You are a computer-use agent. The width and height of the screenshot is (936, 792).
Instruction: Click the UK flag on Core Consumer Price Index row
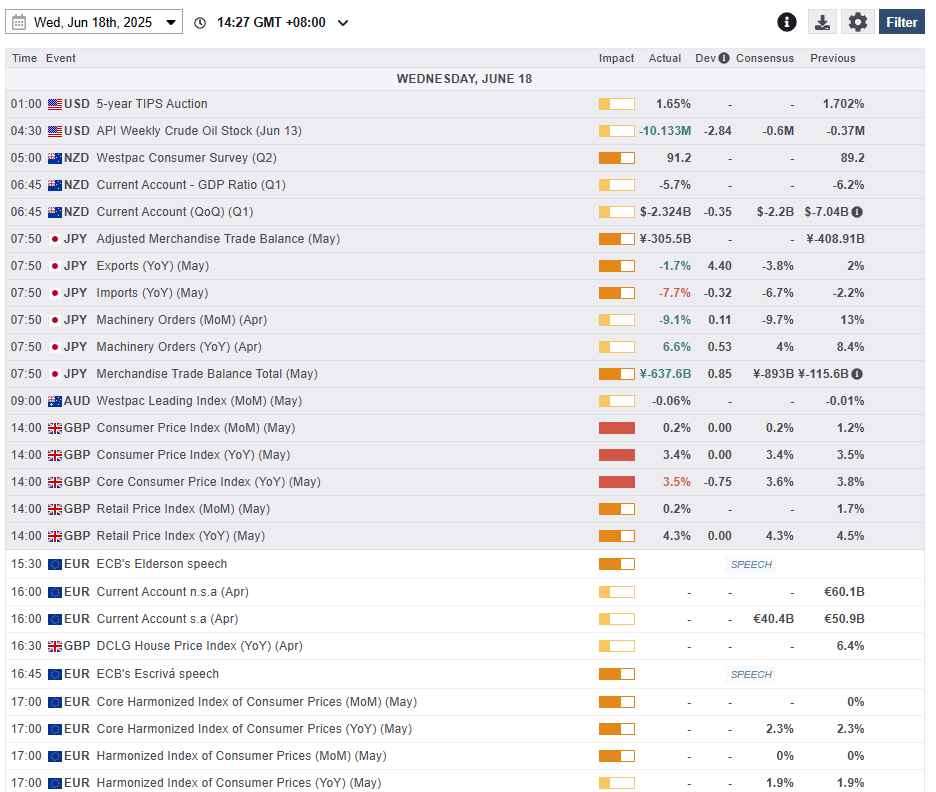pos(55,482)
